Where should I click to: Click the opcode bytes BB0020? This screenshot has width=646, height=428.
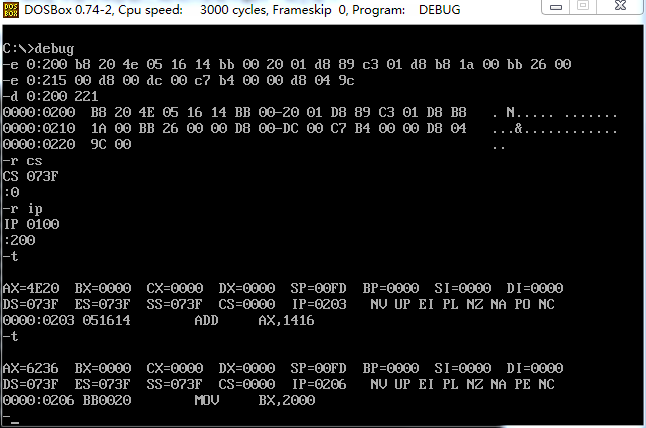[107, 400]
